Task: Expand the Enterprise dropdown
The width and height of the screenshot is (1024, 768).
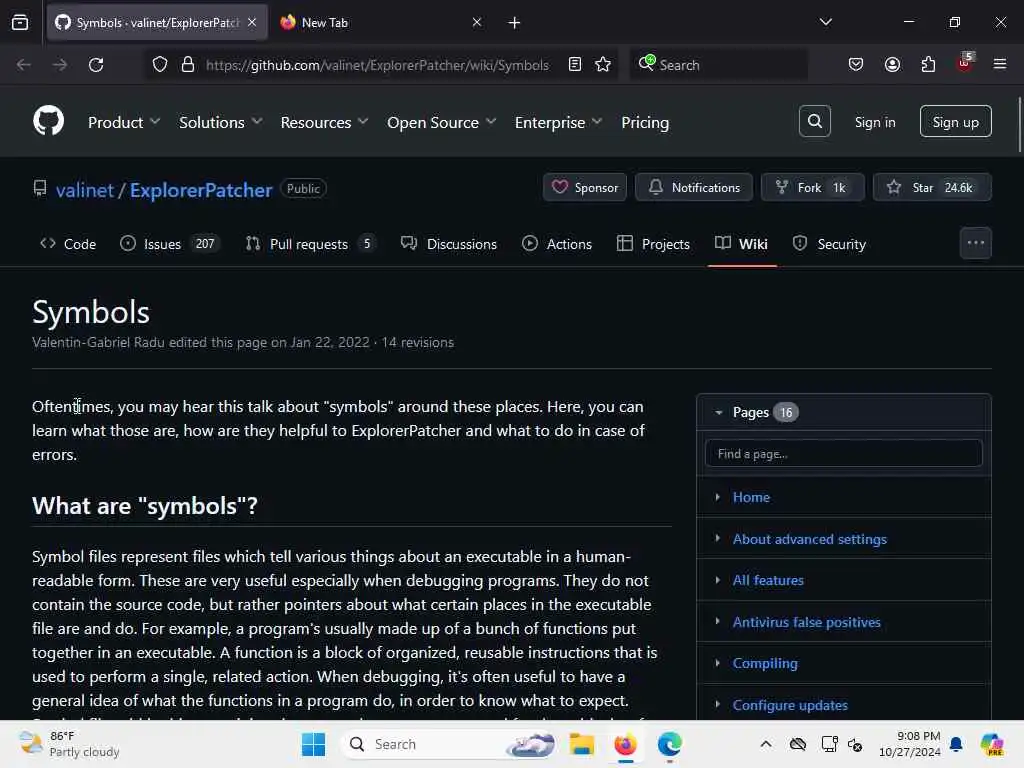Action: (x=558, y=122)
